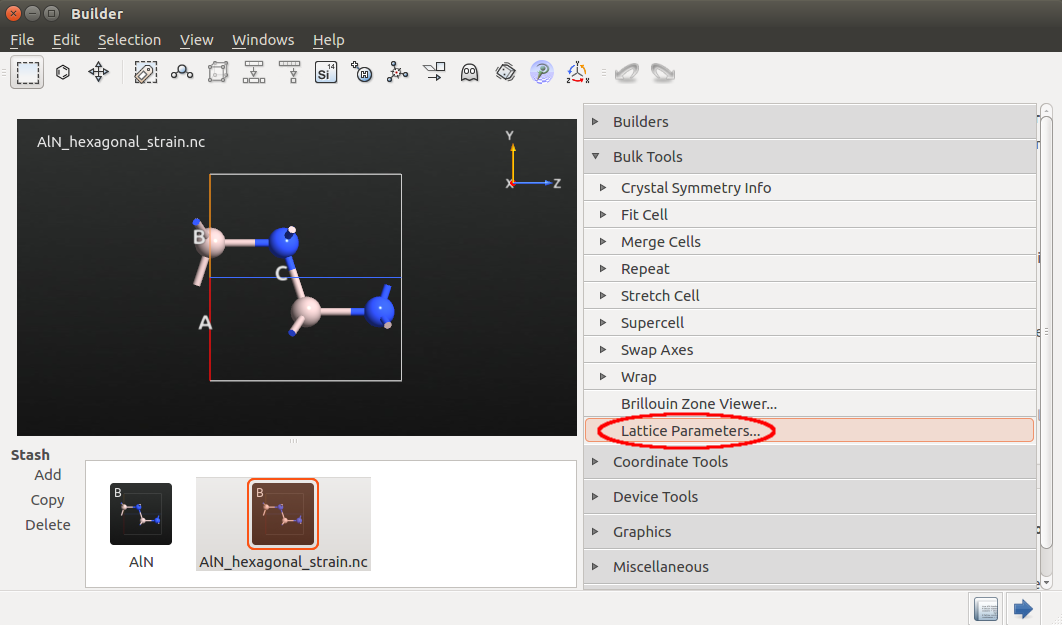1062x625 pixels.
Task: Click the atom with red center tool
Action: (398, 72)
